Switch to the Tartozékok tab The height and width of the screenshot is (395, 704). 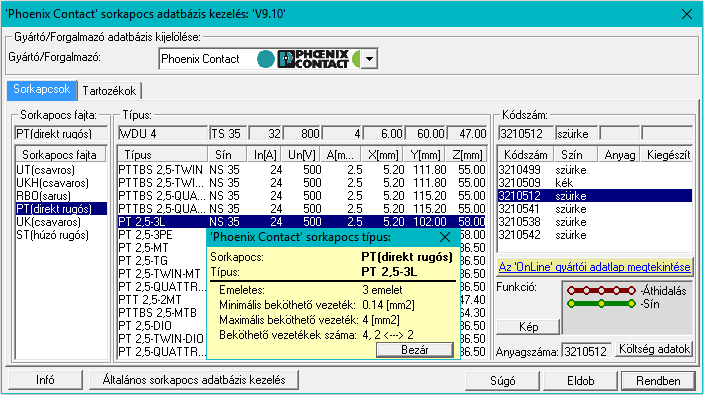109,91
